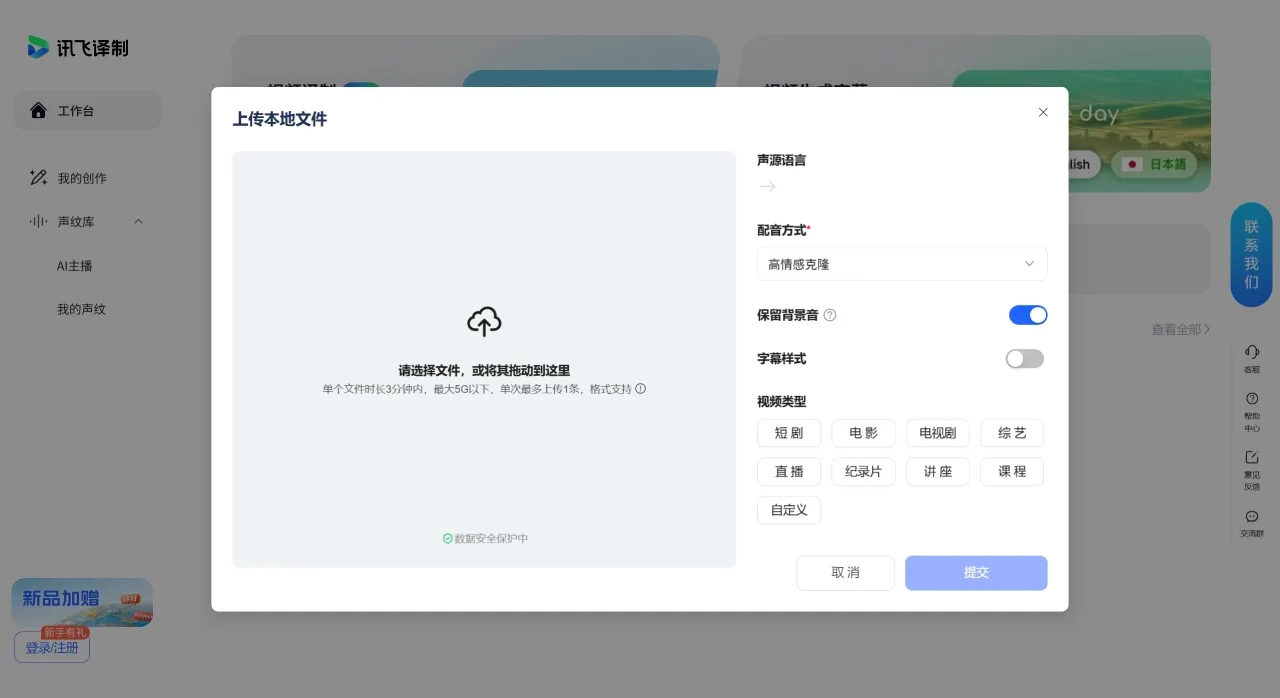The height and width of the screenshot is (698, 1280).
Task: Select the 综艺 video type
Action: click(x=1012, y=433)
